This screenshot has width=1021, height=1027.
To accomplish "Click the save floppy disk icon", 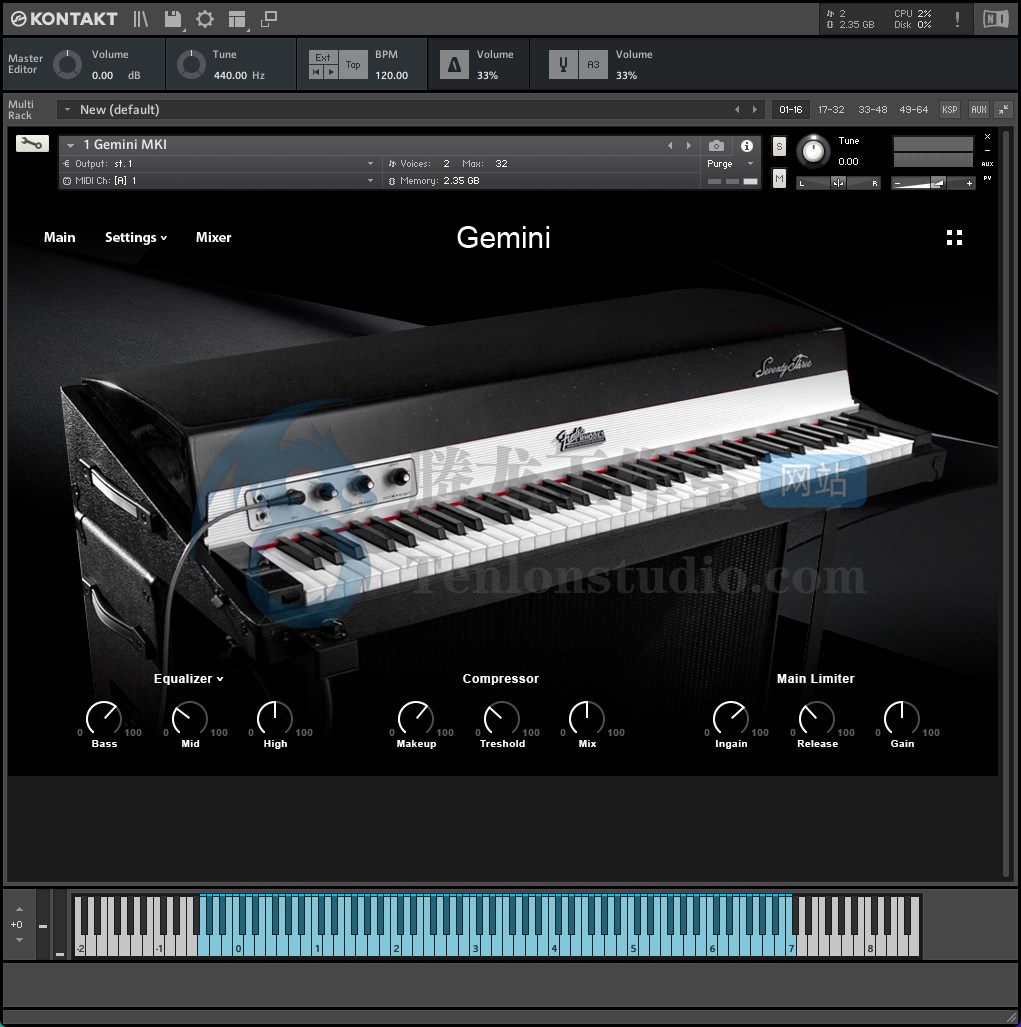I will pos(173,19).
